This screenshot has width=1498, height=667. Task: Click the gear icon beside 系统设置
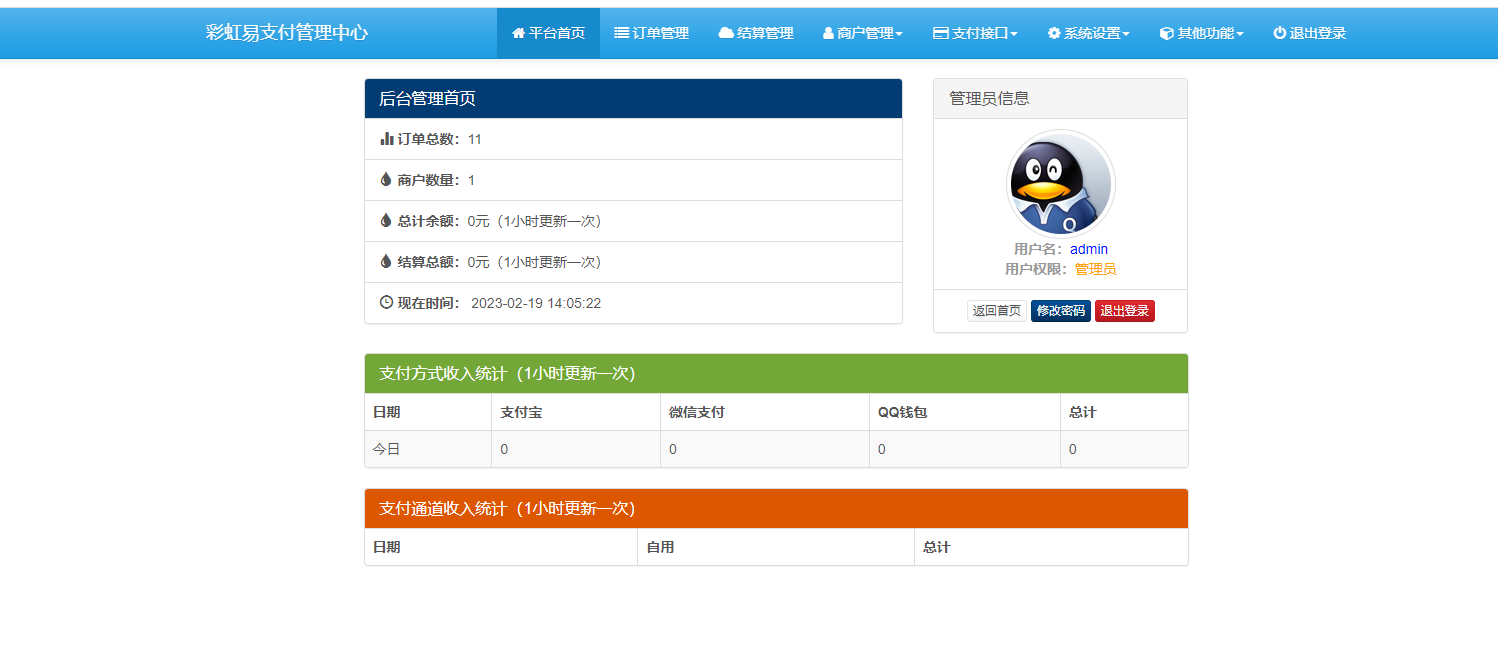click(x=1054, y=33)
